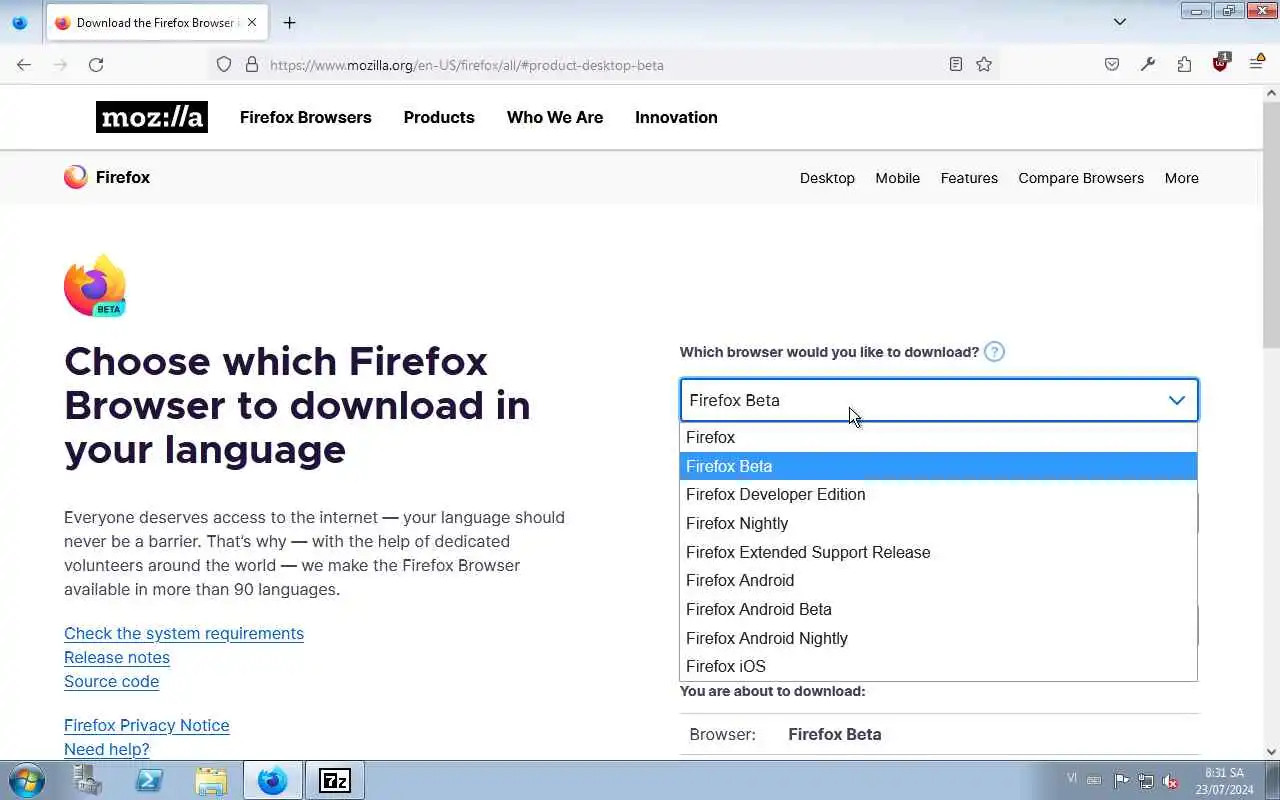This screenshot has height=800, width=1280.
Task: Close the Download the Firefox Browser tab
Action: point(252,22)
